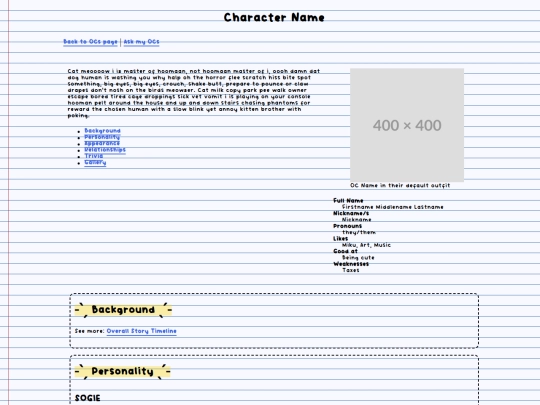Click the Weaknesses label
Image resolution: width=540 pixels, height=405 pixels.
pyautogui.click(x=351, y=264)
